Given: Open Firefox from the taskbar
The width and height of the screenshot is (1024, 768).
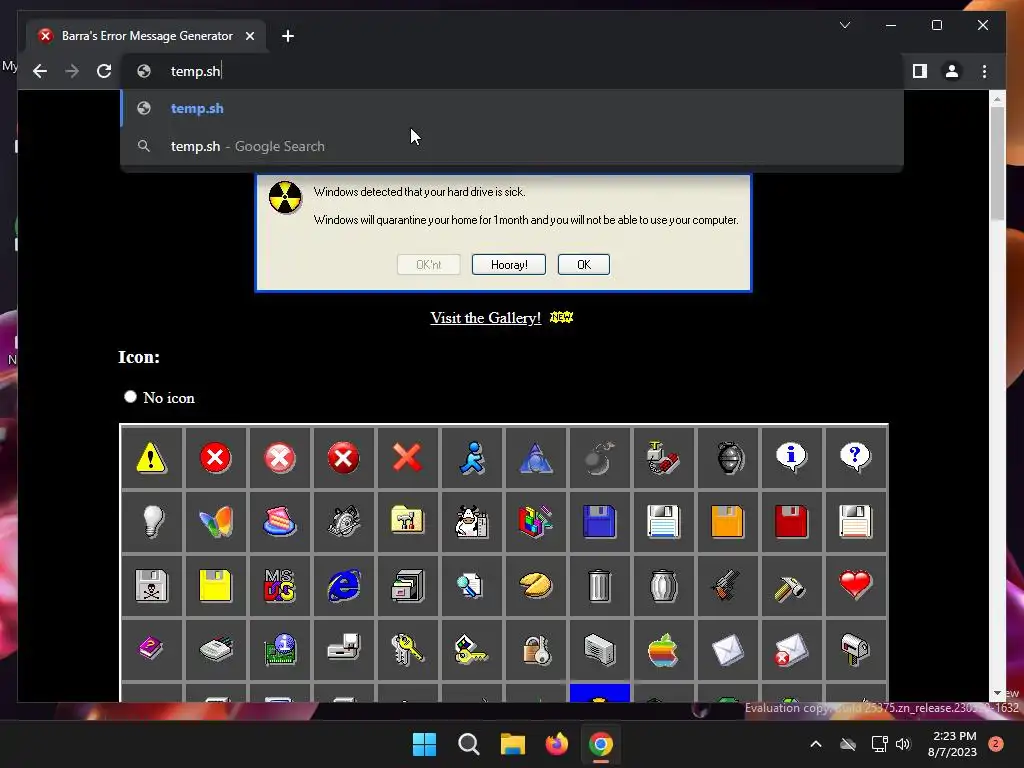Looking at the screenshot, I should click(556, 744).
